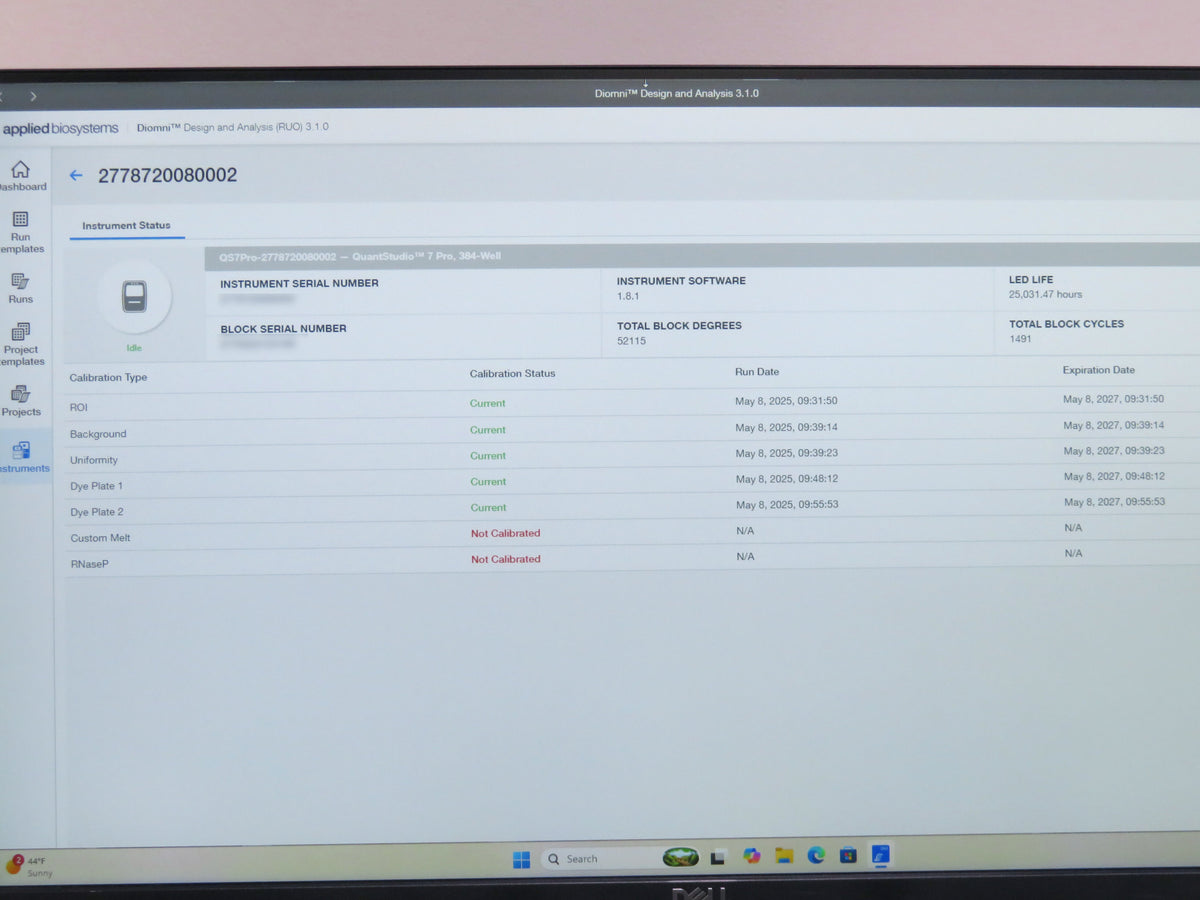This screenshot has height=900, width=1200.
Task: Go back using the left arrow beside 2778720080002
Action: 76,176
